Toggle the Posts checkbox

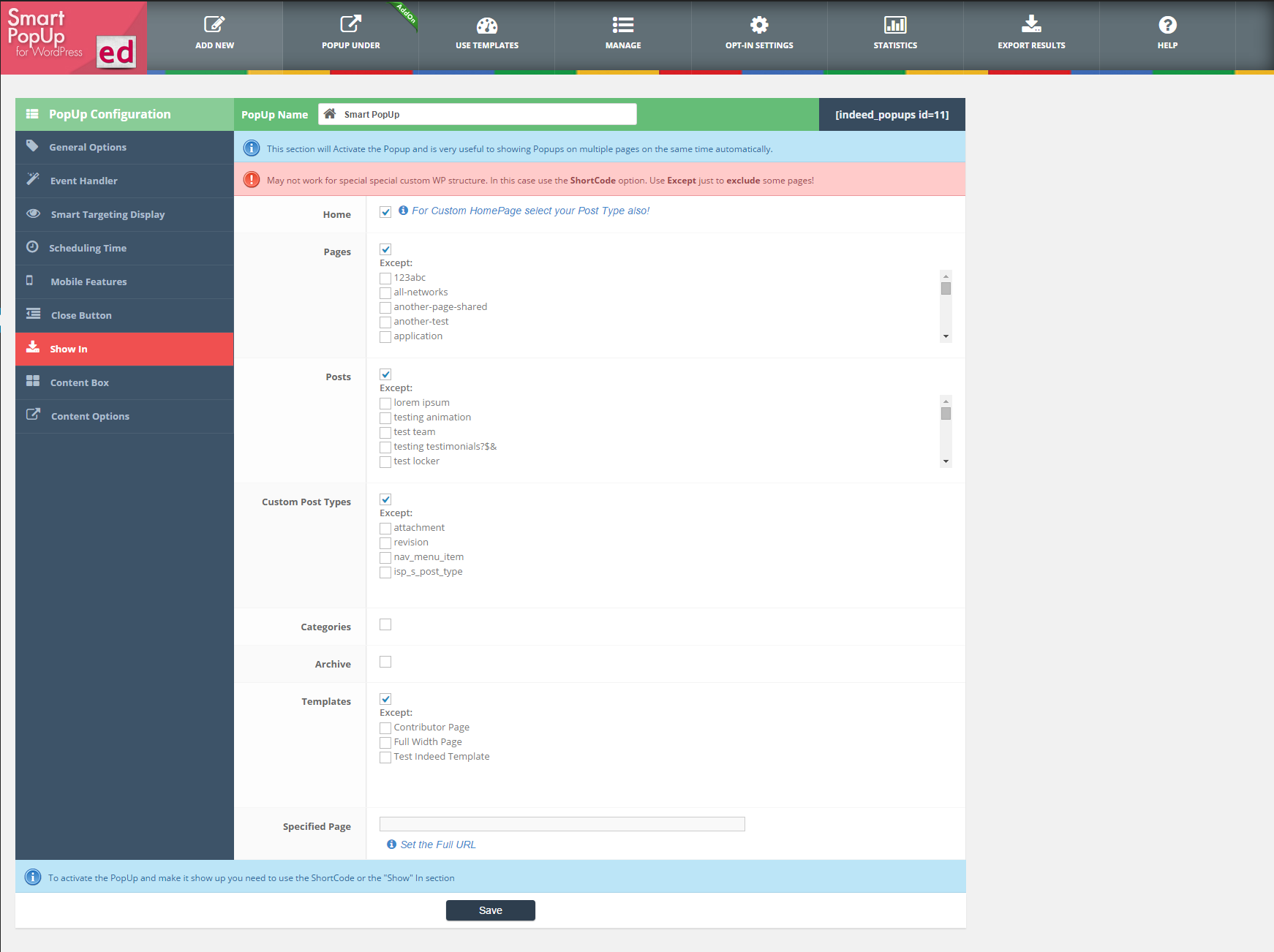click(x=385, y=374)
